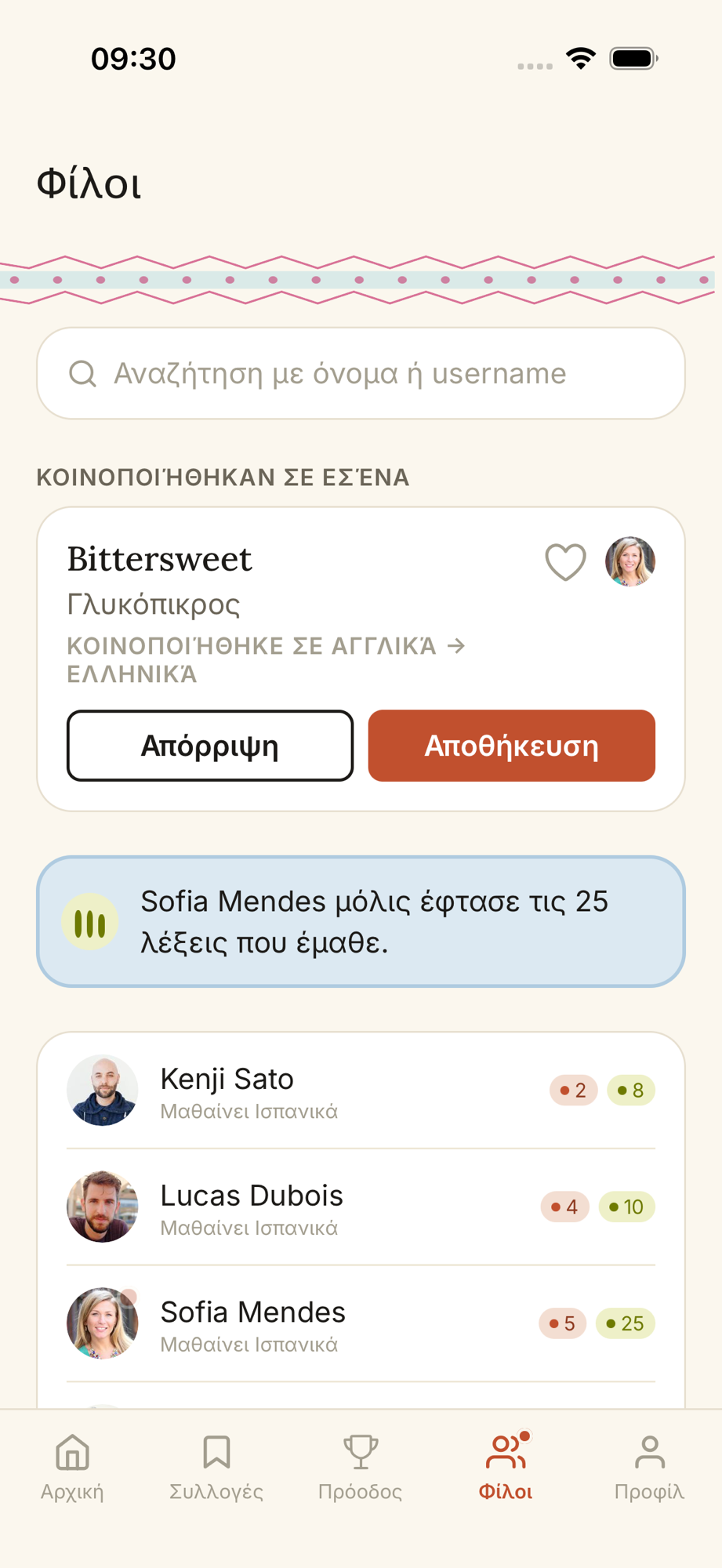Open sender avatar on Bittersweet card

pyautogui.click(x=629, y=561)
